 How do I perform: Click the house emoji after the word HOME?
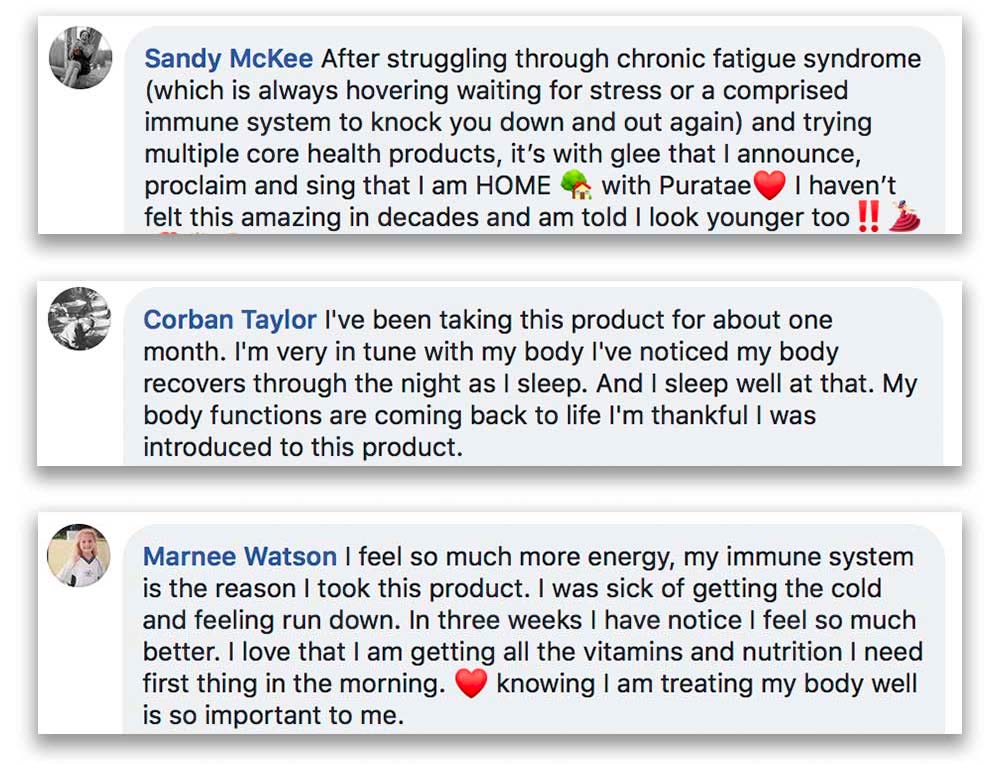tap(575, 185)
